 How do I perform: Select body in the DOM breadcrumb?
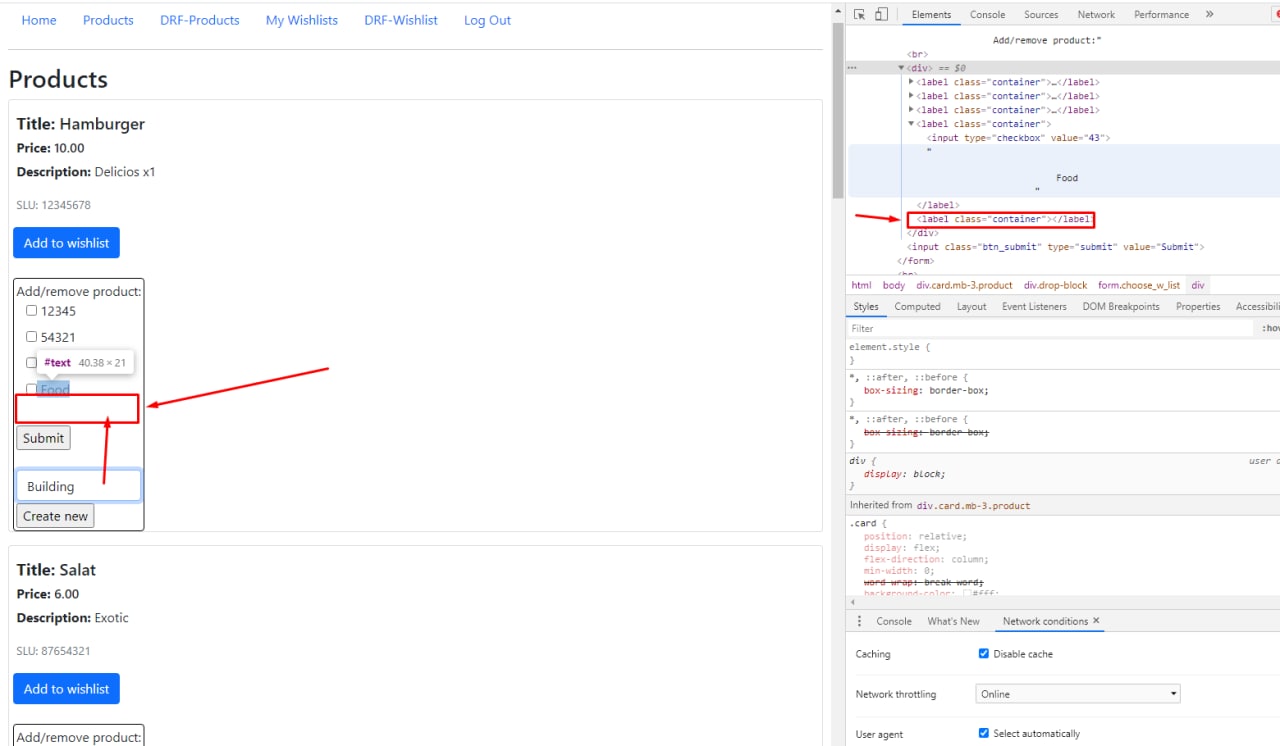pyautogui.click(x=894, y=285)
